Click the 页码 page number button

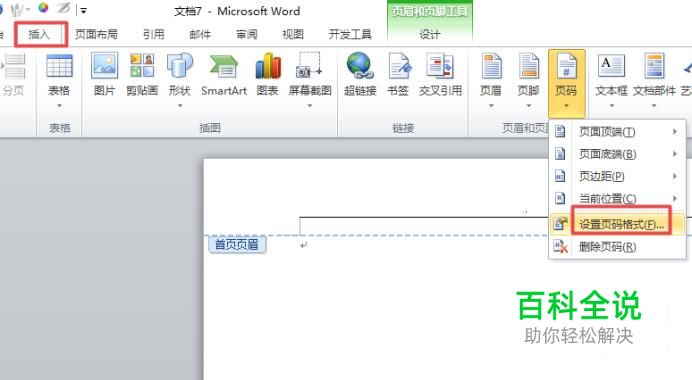(567, 83)
